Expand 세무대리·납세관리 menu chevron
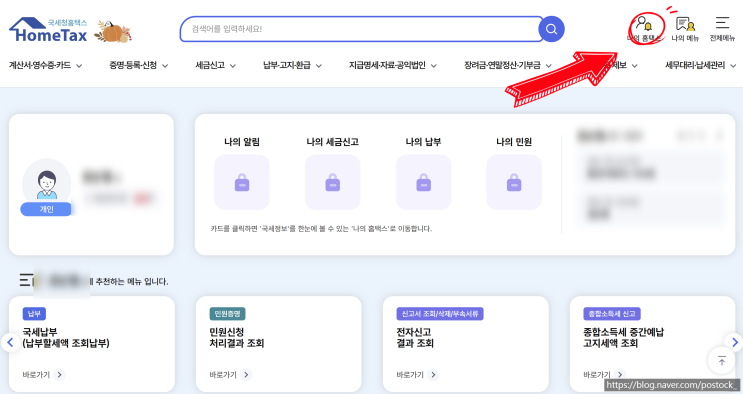This screenshot has width=743, height=394. [733, 66]
